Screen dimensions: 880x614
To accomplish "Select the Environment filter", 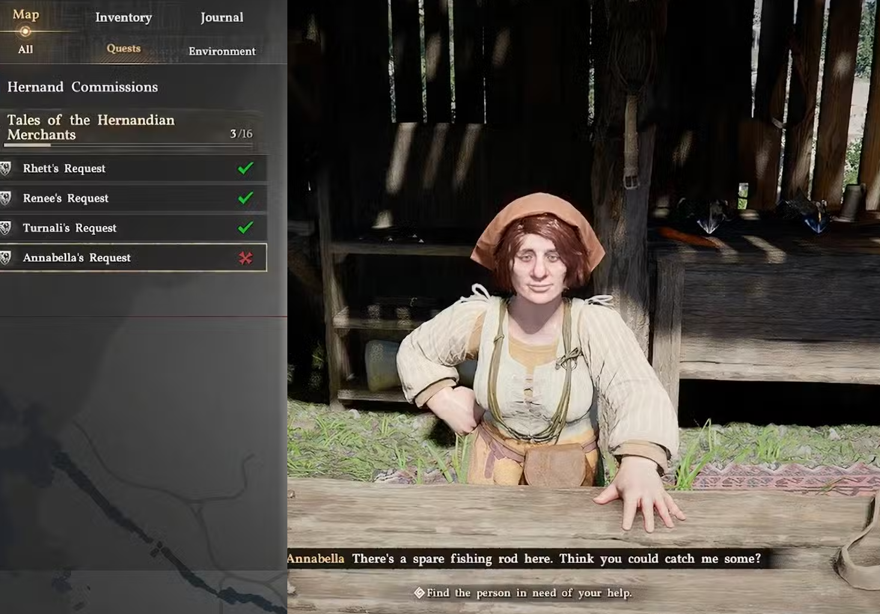I will [x=222, y=51].
